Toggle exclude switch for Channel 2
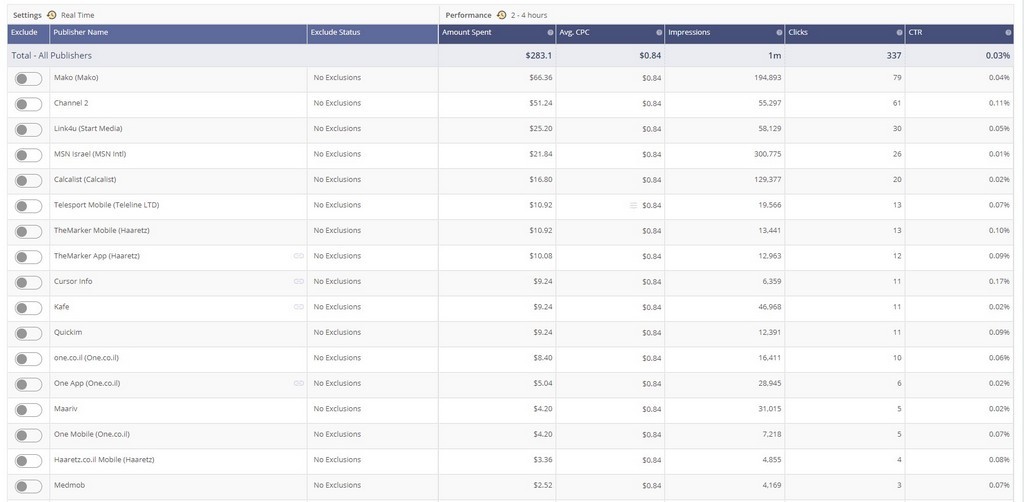The image size is (1024, 502). click(29, 104)
